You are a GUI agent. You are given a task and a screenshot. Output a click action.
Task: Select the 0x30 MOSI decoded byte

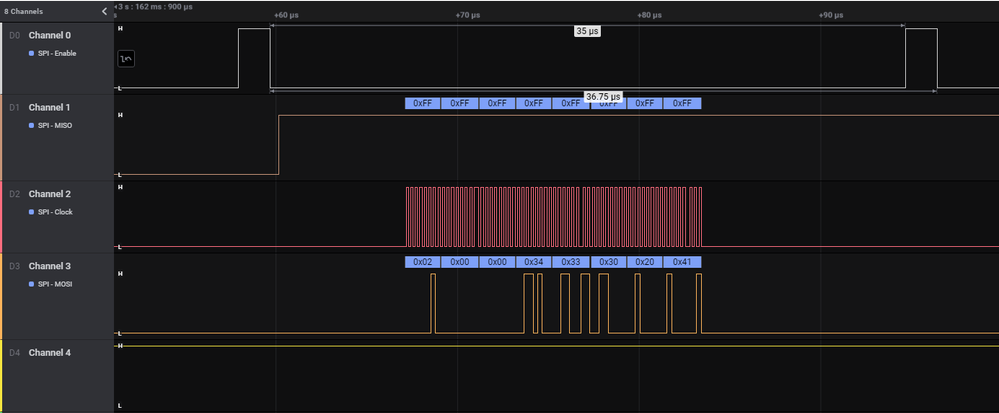pos(609,262)
